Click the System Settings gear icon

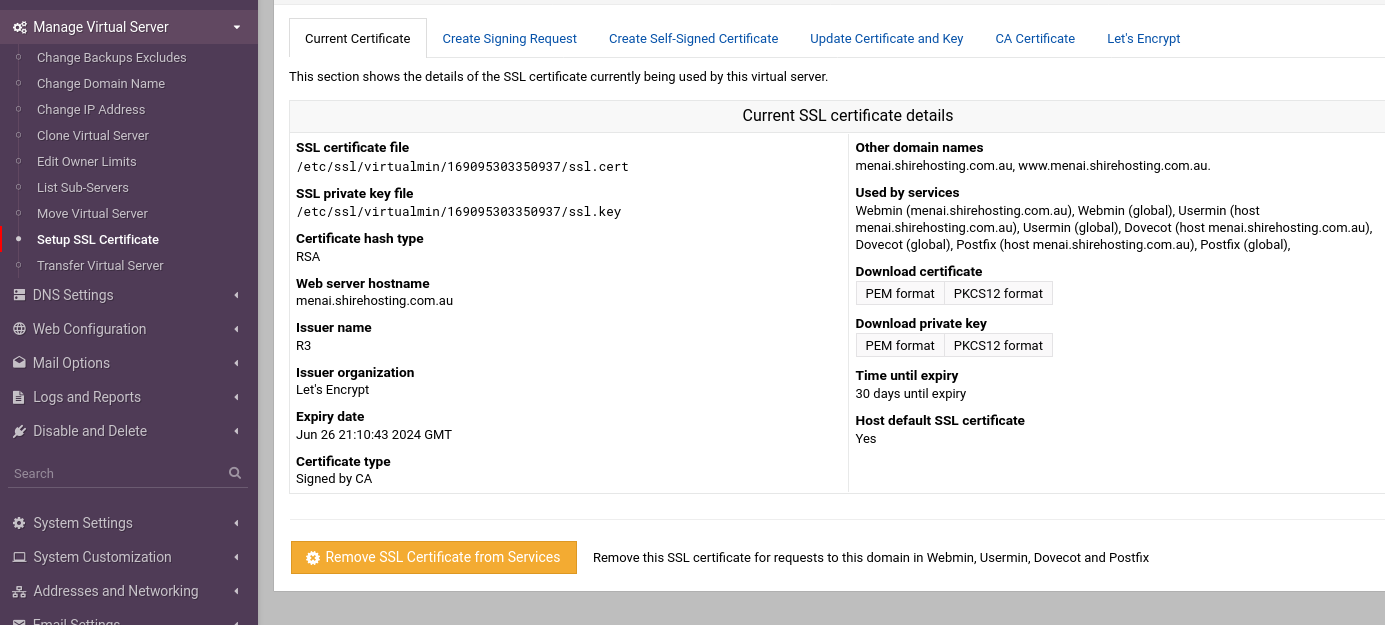[19, 523]
